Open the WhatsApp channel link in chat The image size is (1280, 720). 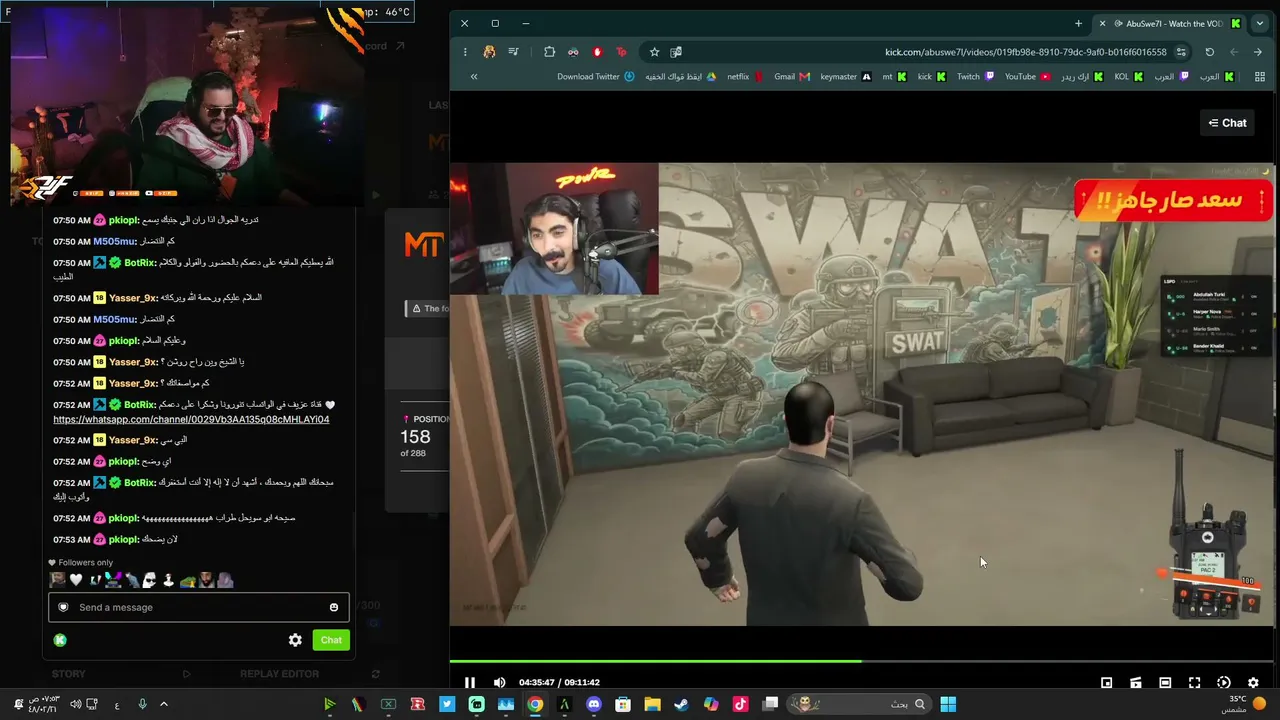tap(191, 419)
